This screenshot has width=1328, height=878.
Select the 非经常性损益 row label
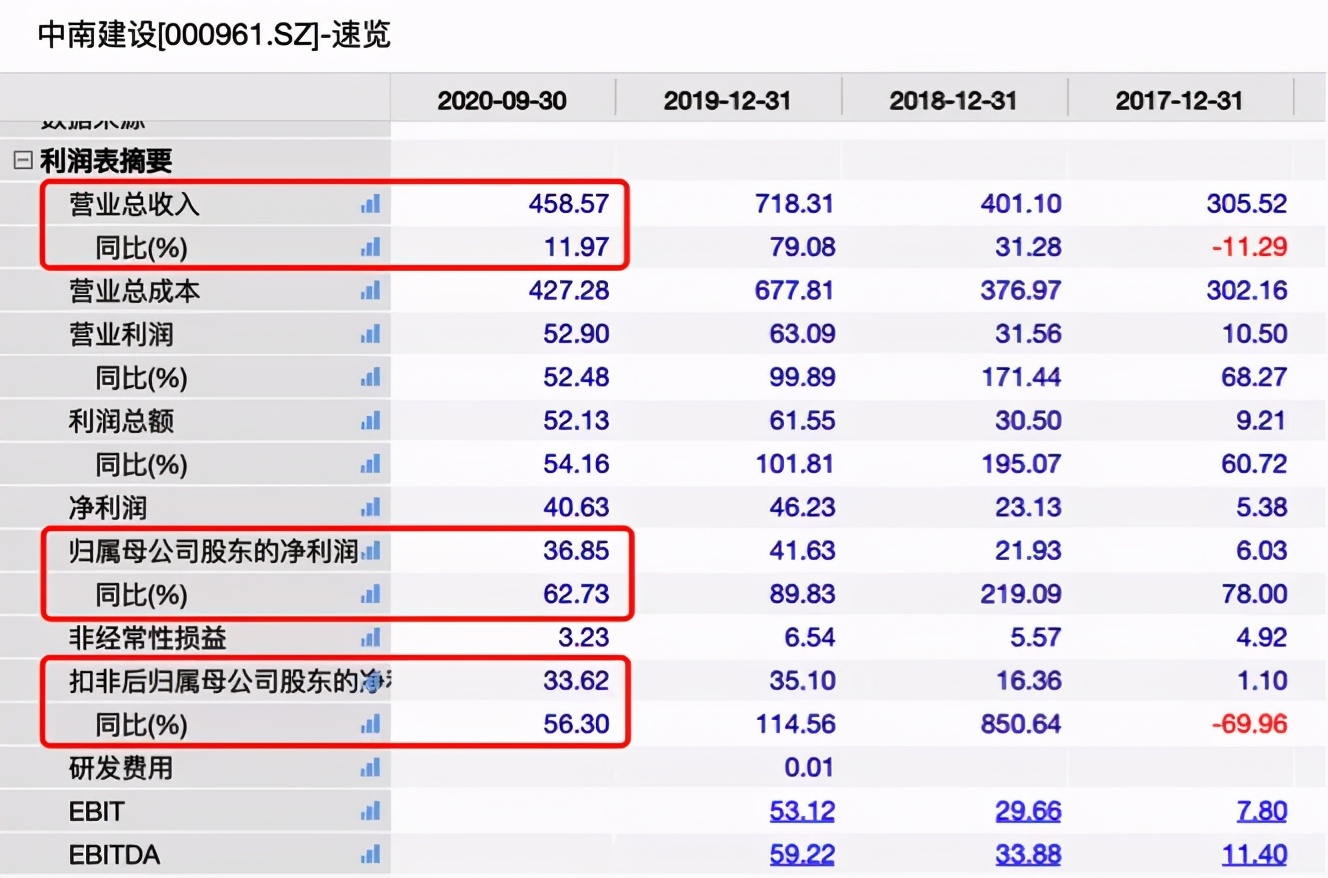pyautogui.click(x=148, y=637)
